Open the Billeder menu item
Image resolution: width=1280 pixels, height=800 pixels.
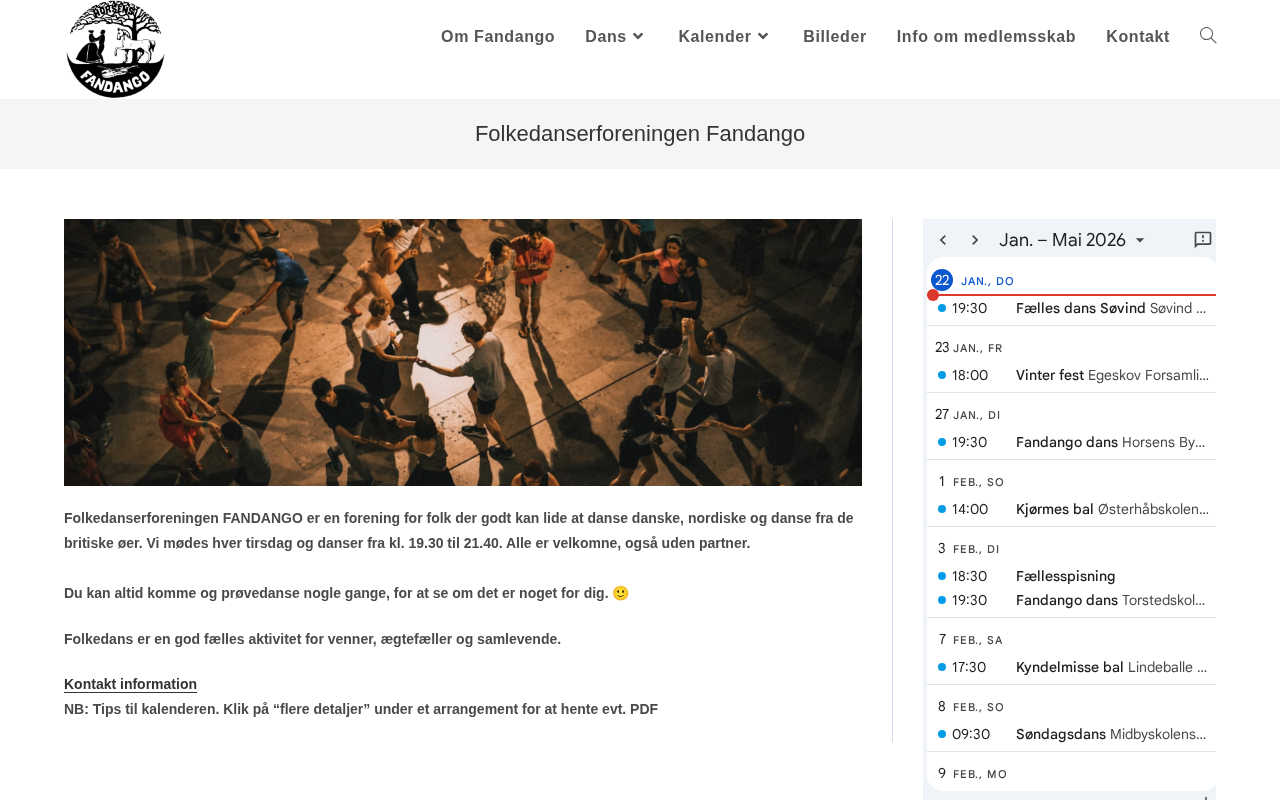(834, 37)
